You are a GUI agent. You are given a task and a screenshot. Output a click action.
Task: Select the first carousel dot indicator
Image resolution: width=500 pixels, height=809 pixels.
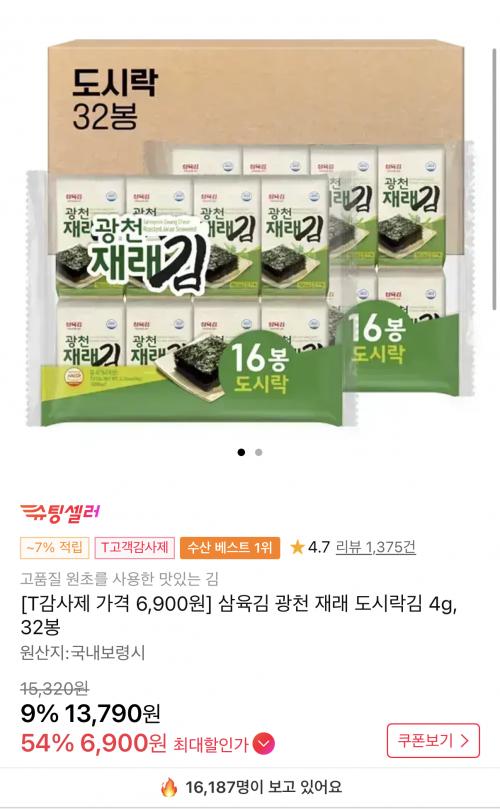click(241, 452)
